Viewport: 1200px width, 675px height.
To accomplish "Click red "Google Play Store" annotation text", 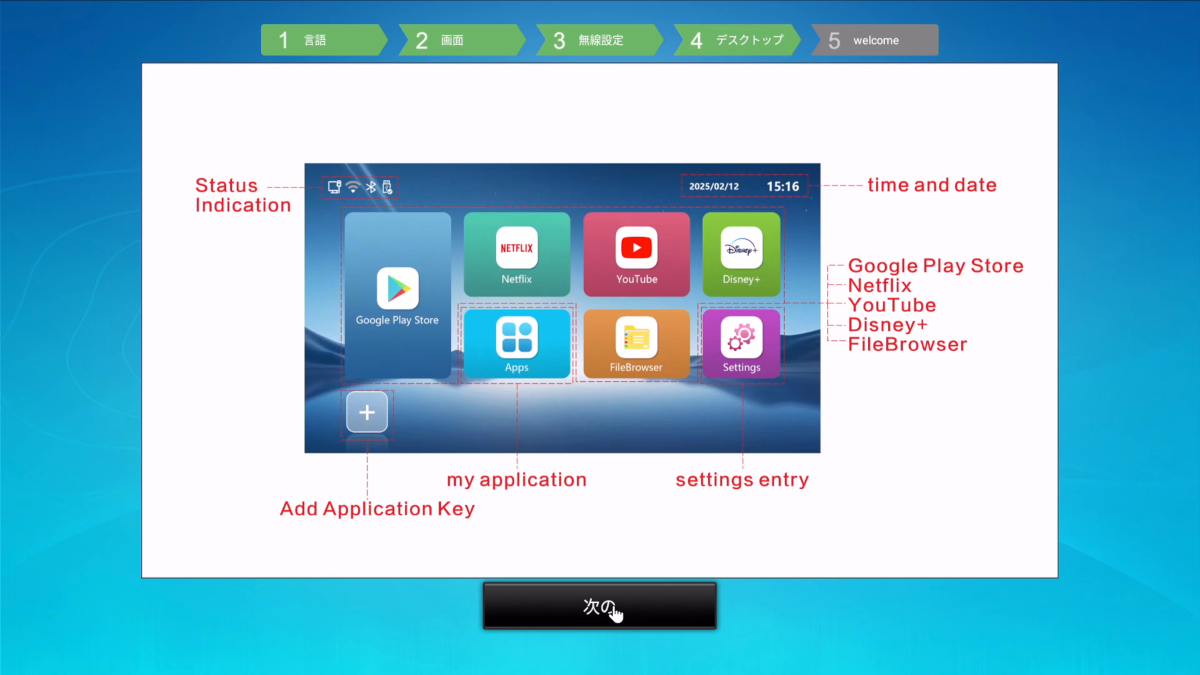I will pos(936,266).
